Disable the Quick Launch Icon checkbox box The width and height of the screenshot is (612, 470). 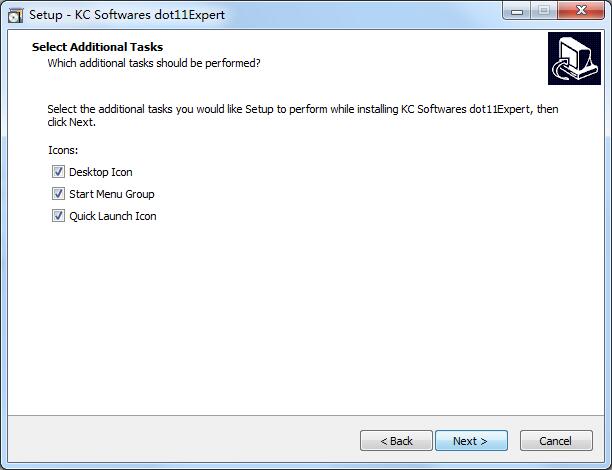[58, 216]
